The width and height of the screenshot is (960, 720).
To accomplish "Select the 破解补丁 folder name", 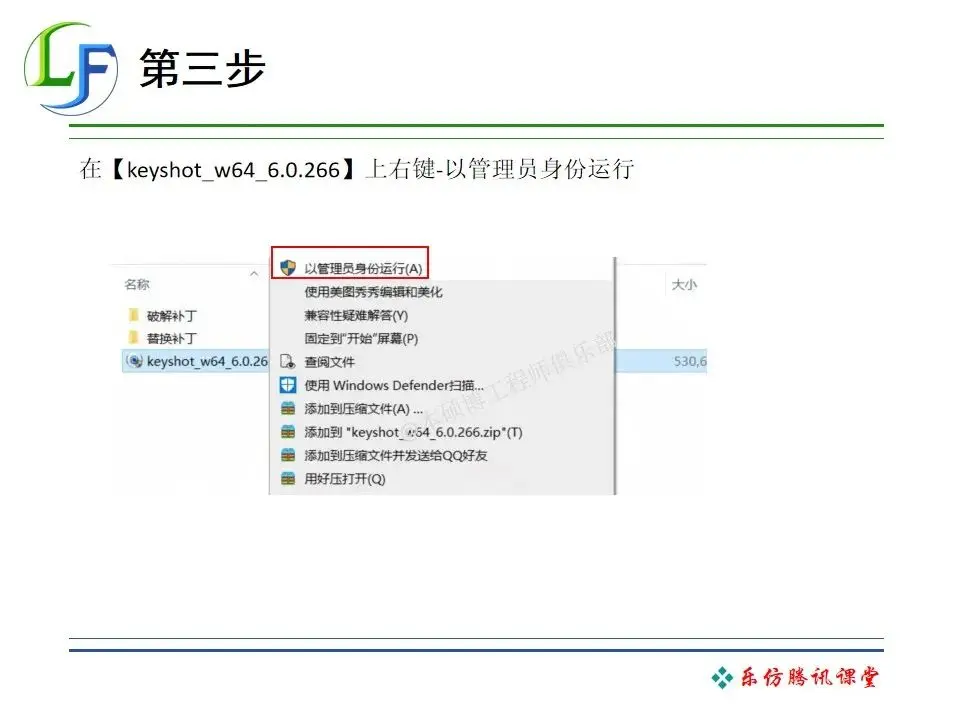I will pyautogui.click(x=172, y=316).
